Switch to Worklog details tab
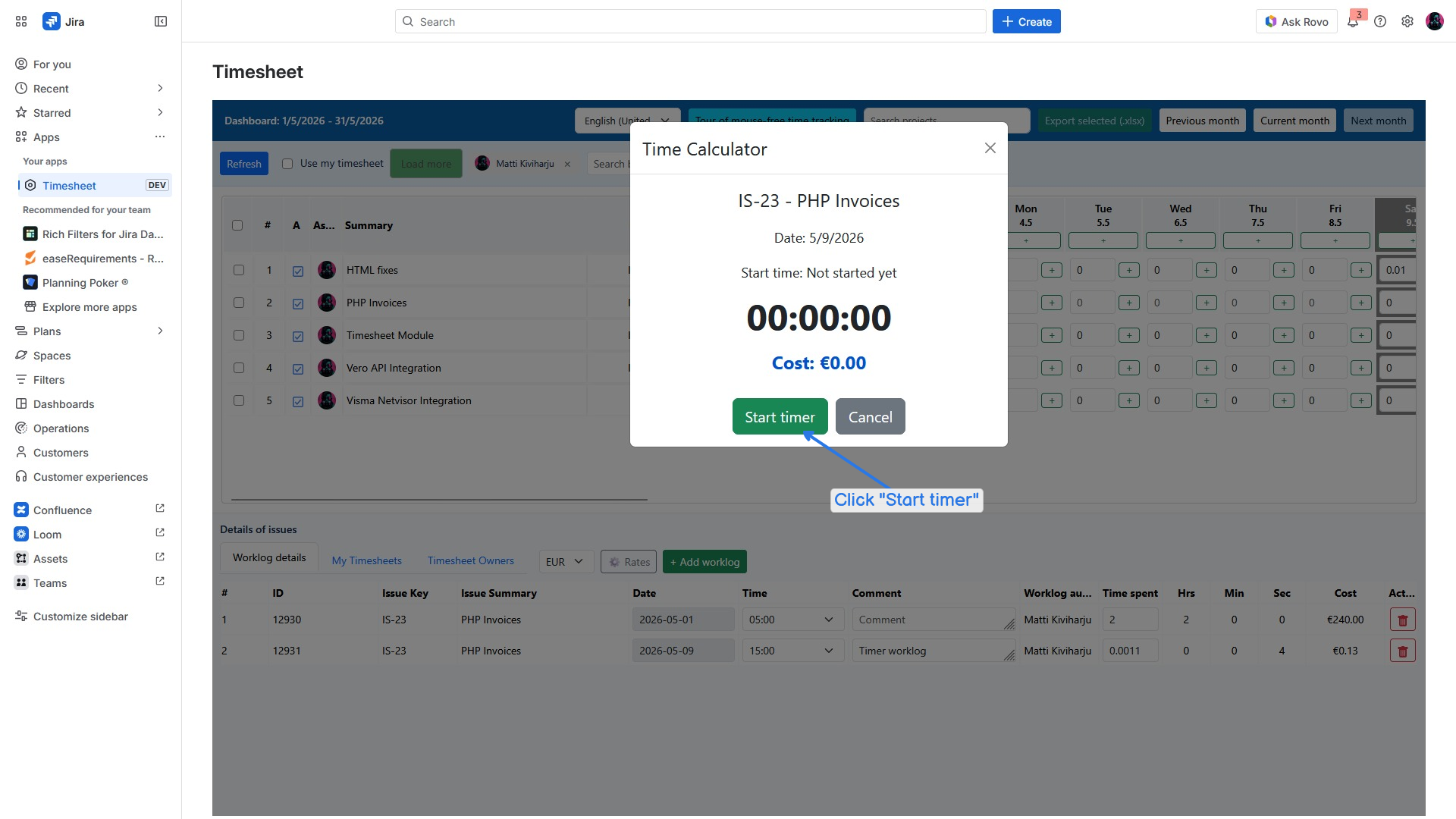The height and width of the screenshot is (819, 1456). click(269, 558)
